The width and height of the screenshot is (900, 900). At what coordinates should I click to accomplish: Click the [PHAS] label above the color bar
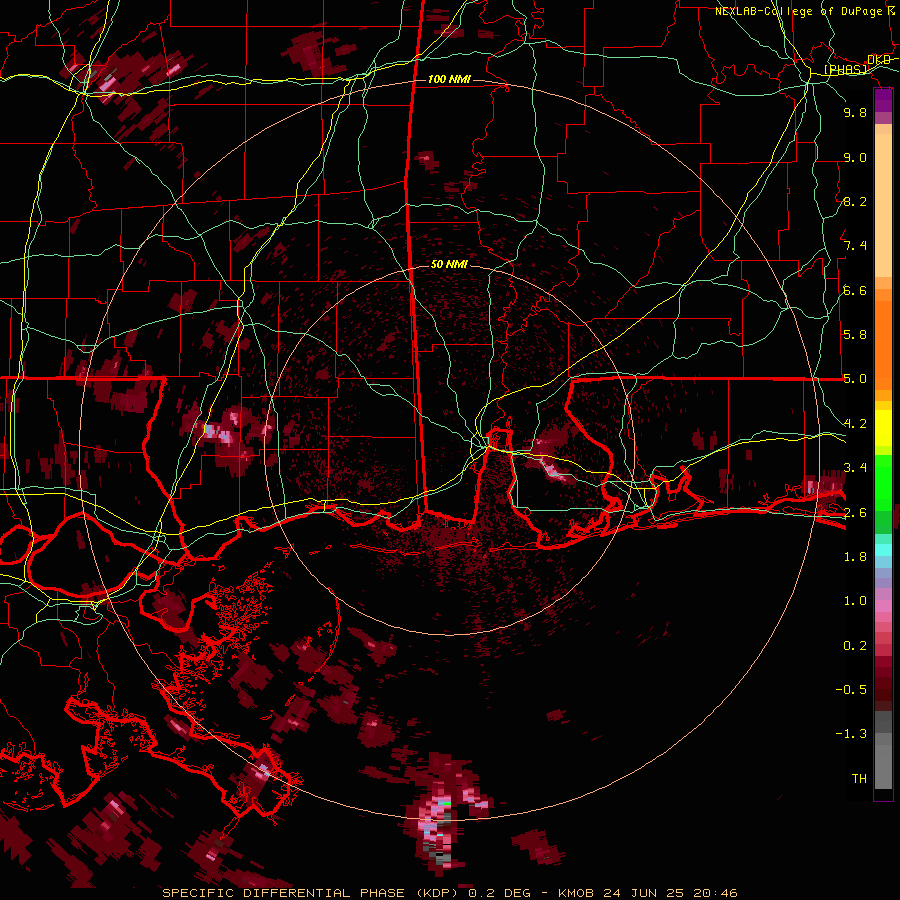(845, 70)
